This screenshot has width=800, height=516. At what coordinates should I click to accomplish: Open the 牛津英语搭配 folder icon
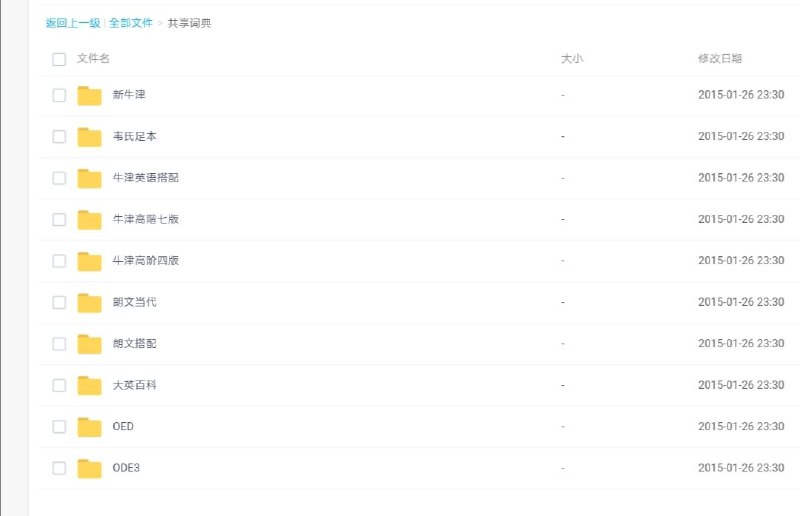coord(89,178)
